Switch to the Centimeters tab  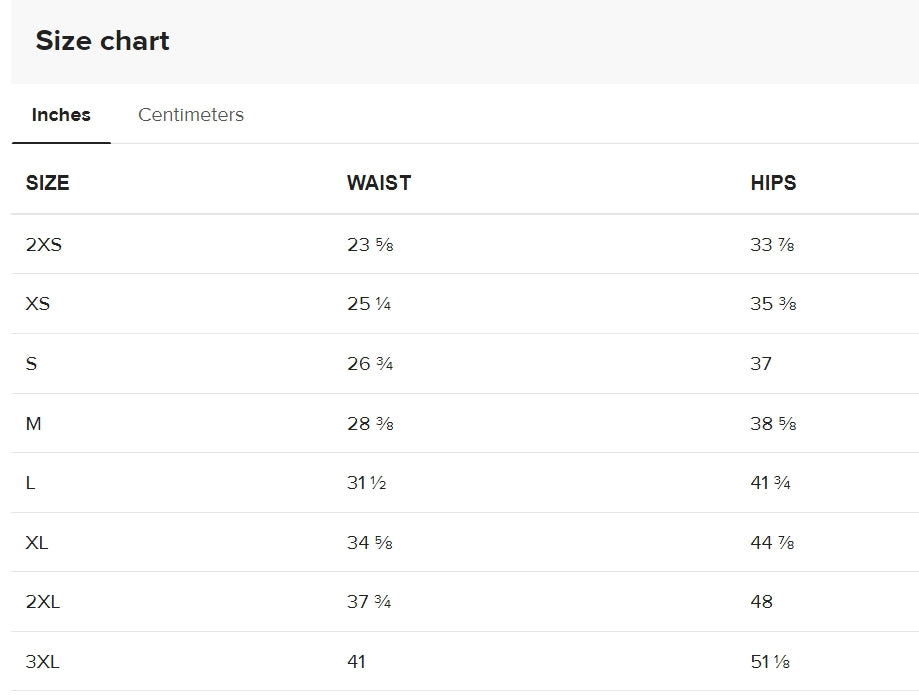190,115
